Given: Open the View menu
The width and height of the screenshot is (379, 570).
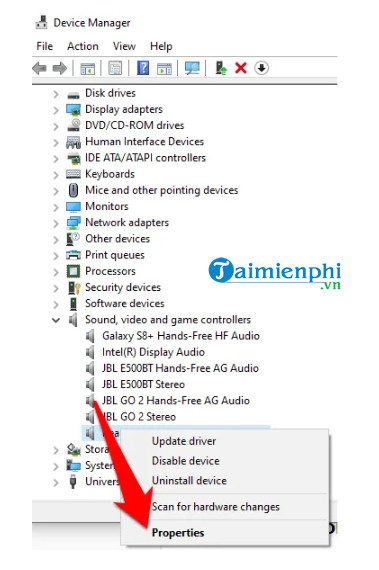Looking at the screenshot, I should 124,46.
